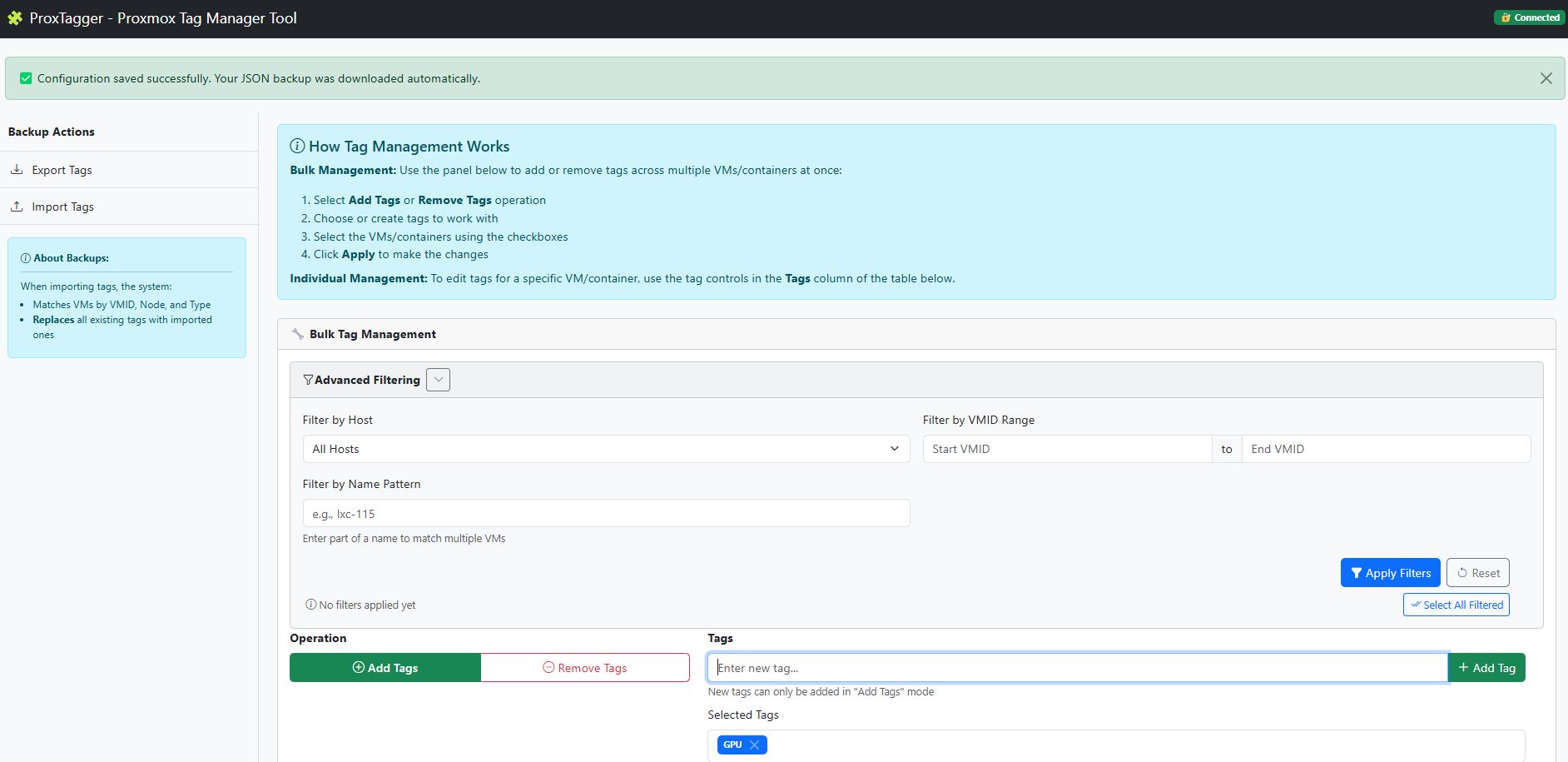The height and width of the screenshot is (762, 1568).
Task: Remove the GPU tag from Selected Tags
Action: click(x=754, y=745)
